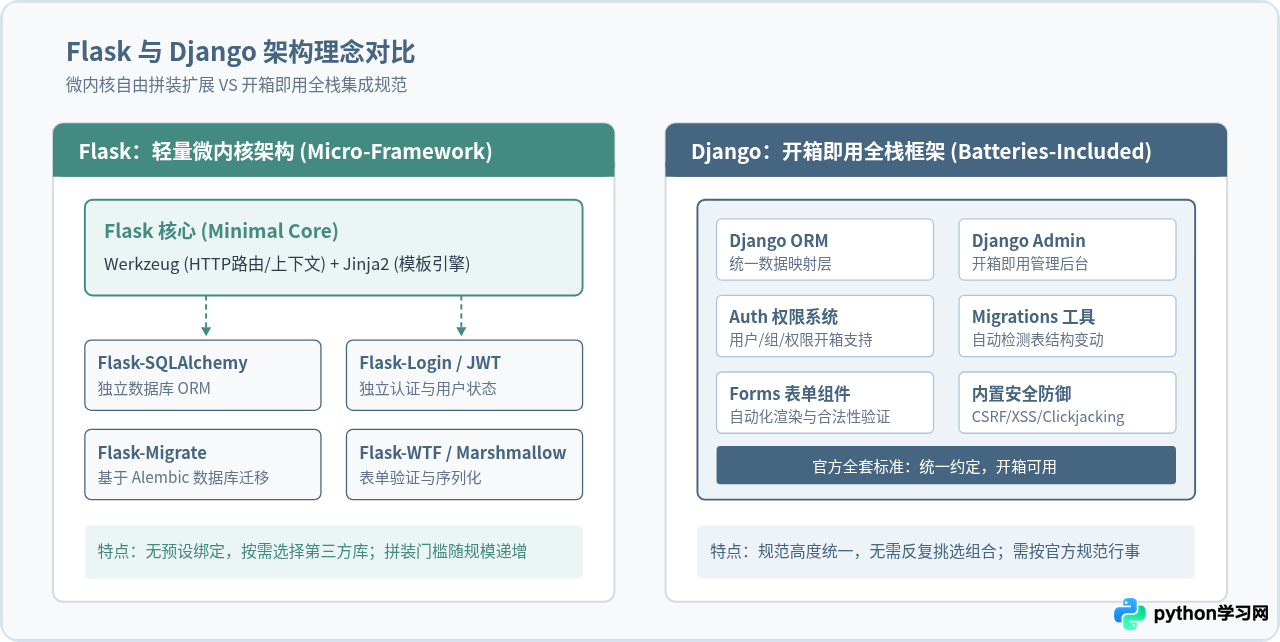This screenshot has width=1280, height=642.
Task: Select the Flask-Login / JWT card
Action: [464, 375]
